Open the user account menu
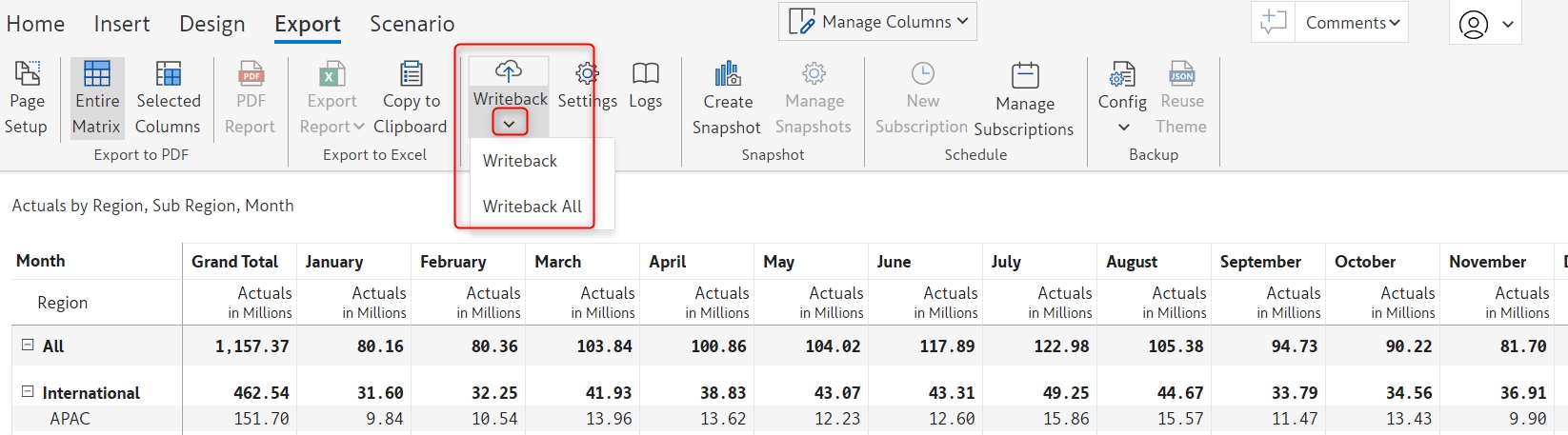 pos(1484,24)
